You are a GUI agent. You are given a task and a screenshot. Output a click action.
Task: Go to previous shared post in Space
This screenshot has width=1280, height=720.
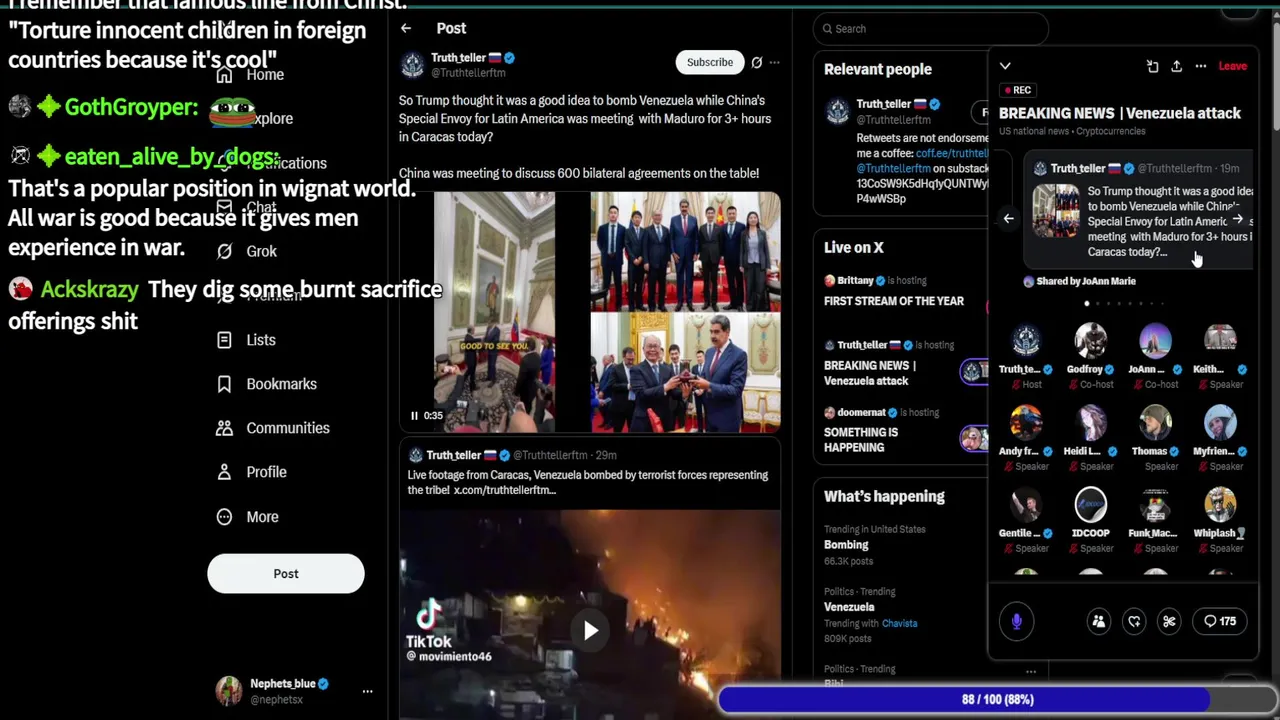click(x=1008, y=218)
